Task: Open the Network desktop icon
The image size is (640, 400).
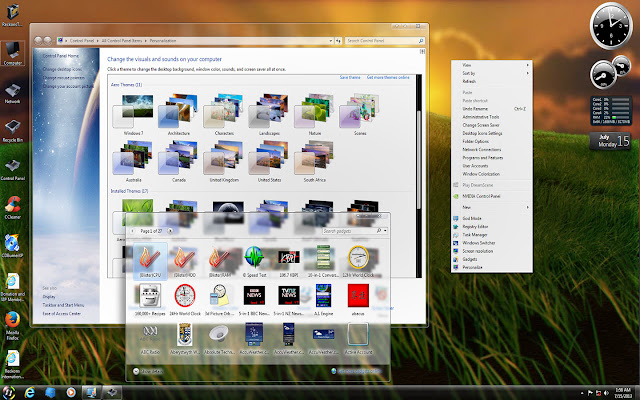Action: click(x=12, y=93)
